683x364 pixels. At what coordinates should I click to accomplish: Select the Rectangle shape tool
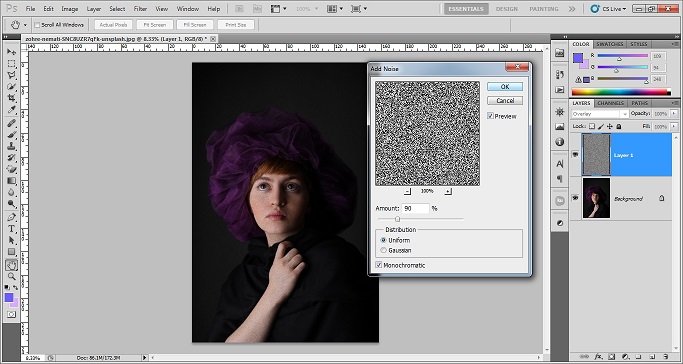(11, 252)
